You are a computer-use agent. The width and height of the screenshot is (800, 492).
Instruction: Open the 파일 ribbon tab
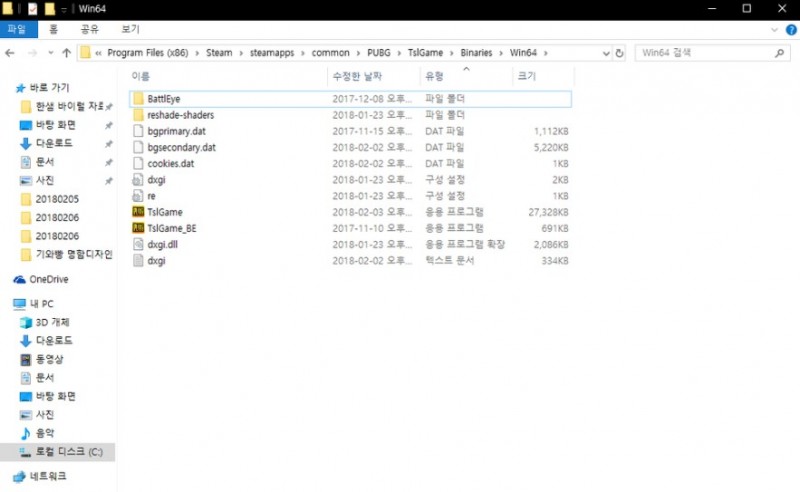tap(18, 29)
